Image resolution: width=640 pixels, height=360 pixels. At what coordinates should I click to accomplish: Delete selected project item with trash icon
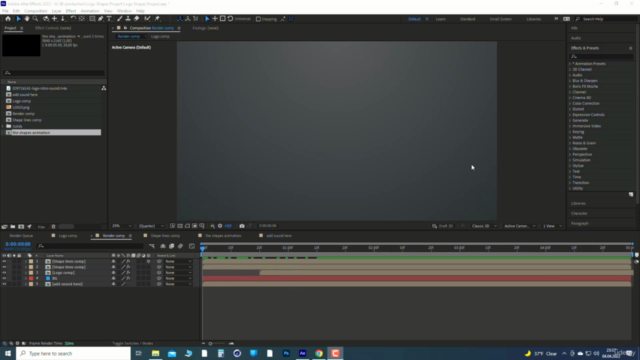click(x=53, y=227)
